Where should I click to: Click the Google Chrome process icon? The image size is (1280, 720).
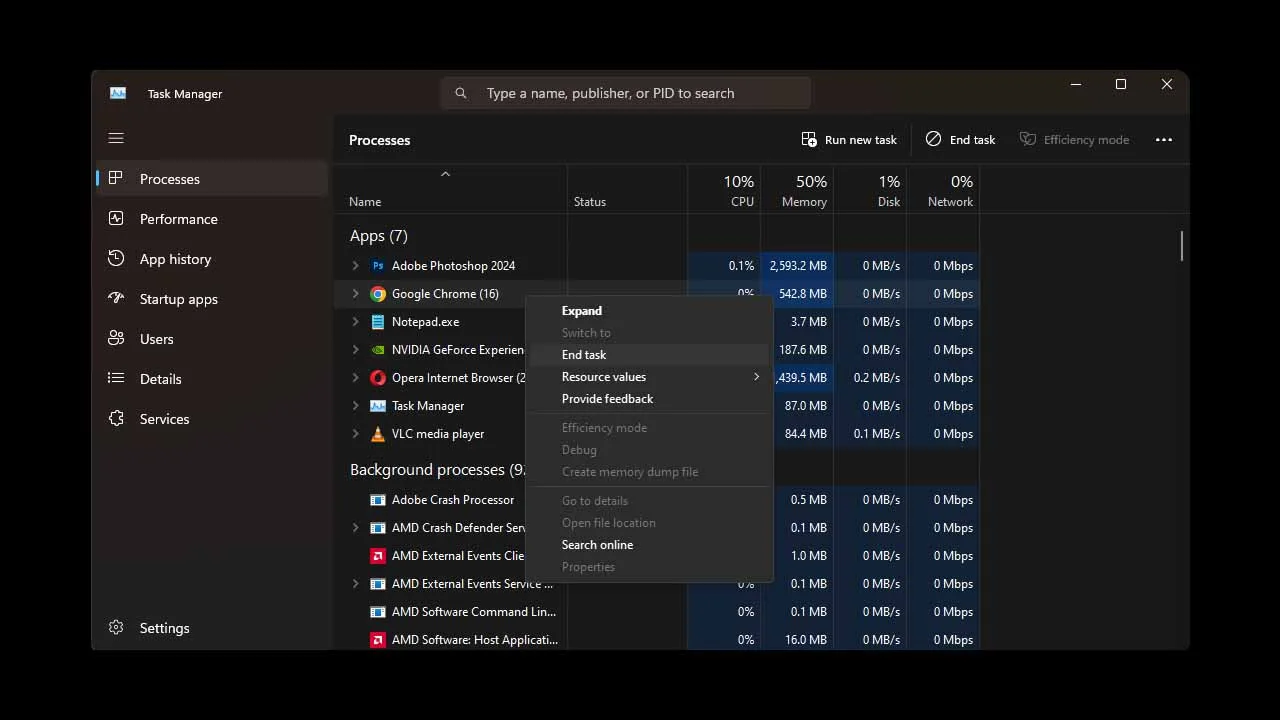click(378, 294)
